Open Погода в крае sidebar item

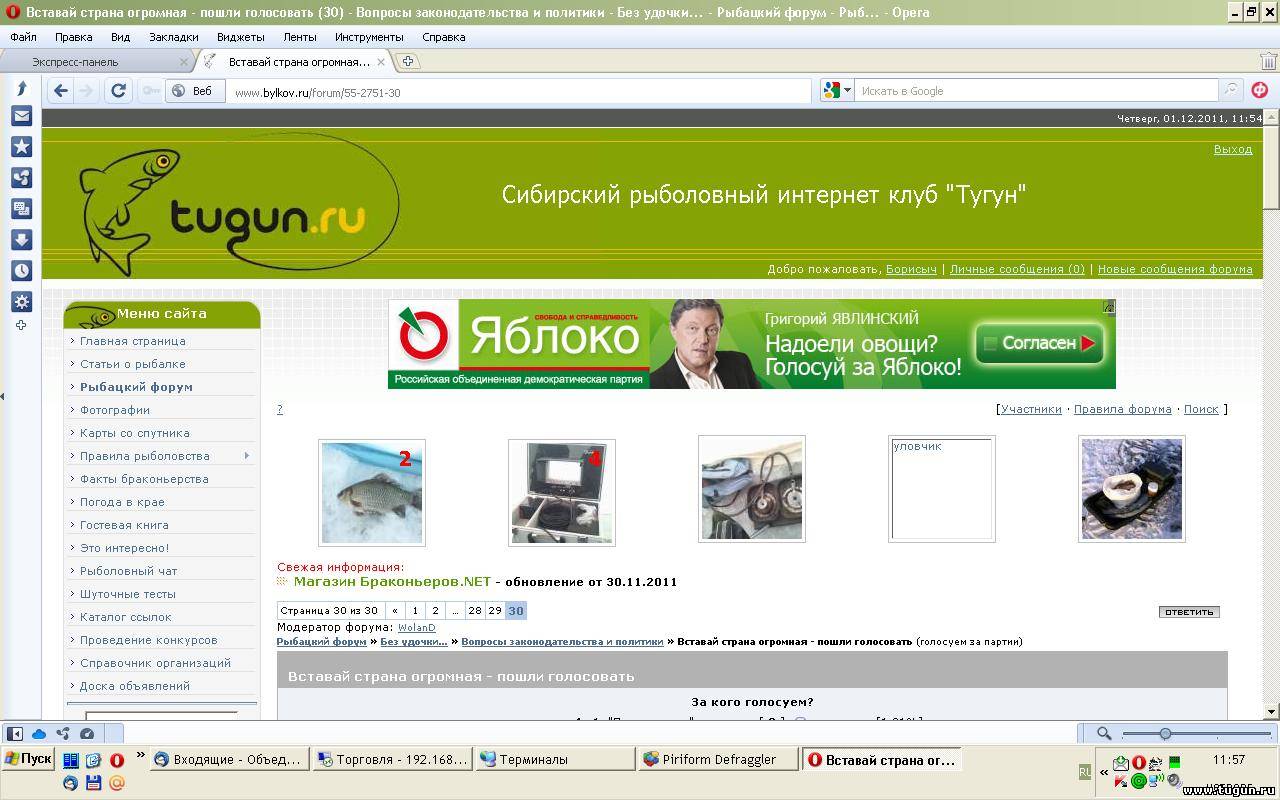click(x=122, y=502)
